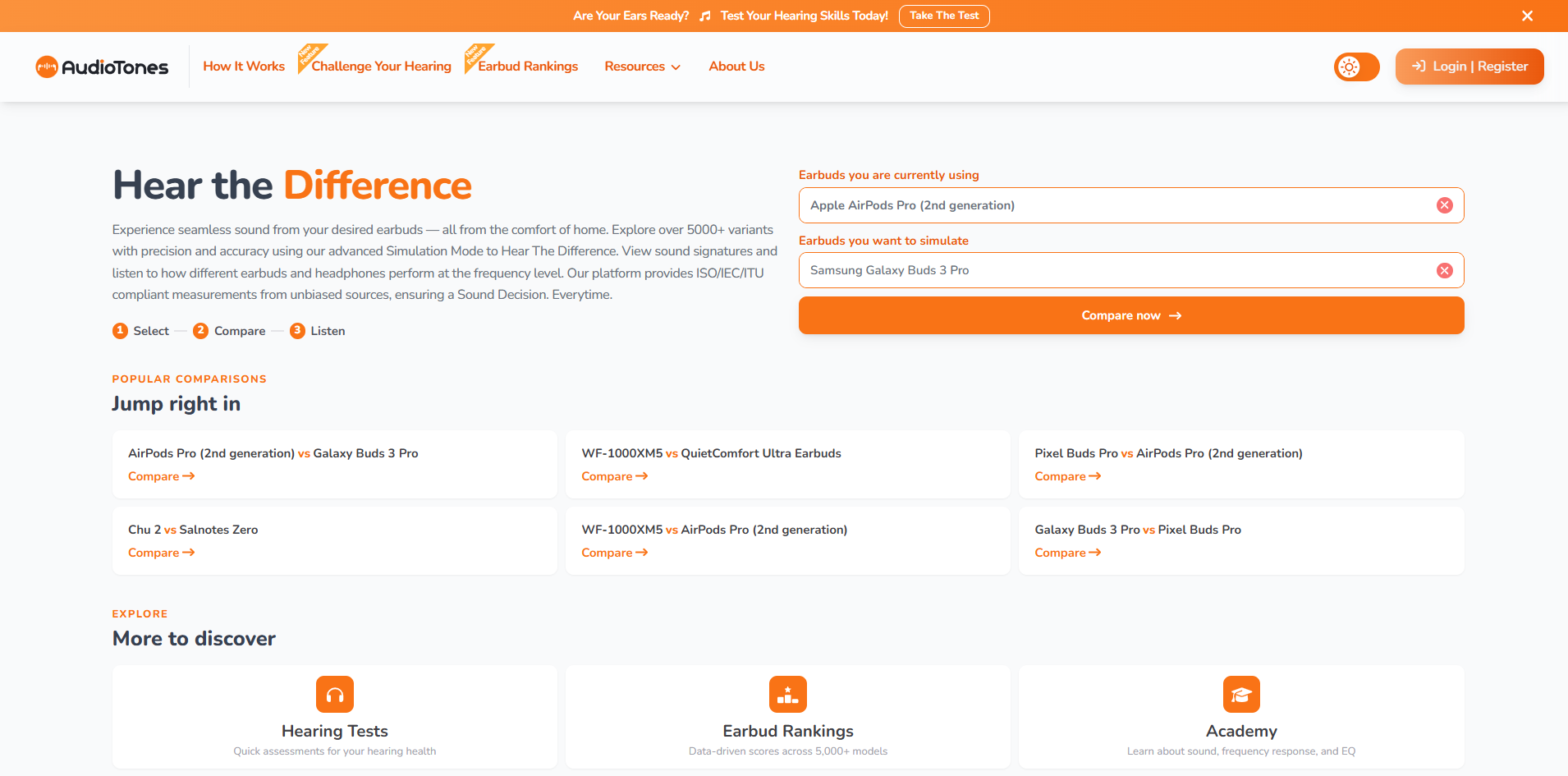
Task: Click the Compare now button
Action: [x=1131, y=315]
